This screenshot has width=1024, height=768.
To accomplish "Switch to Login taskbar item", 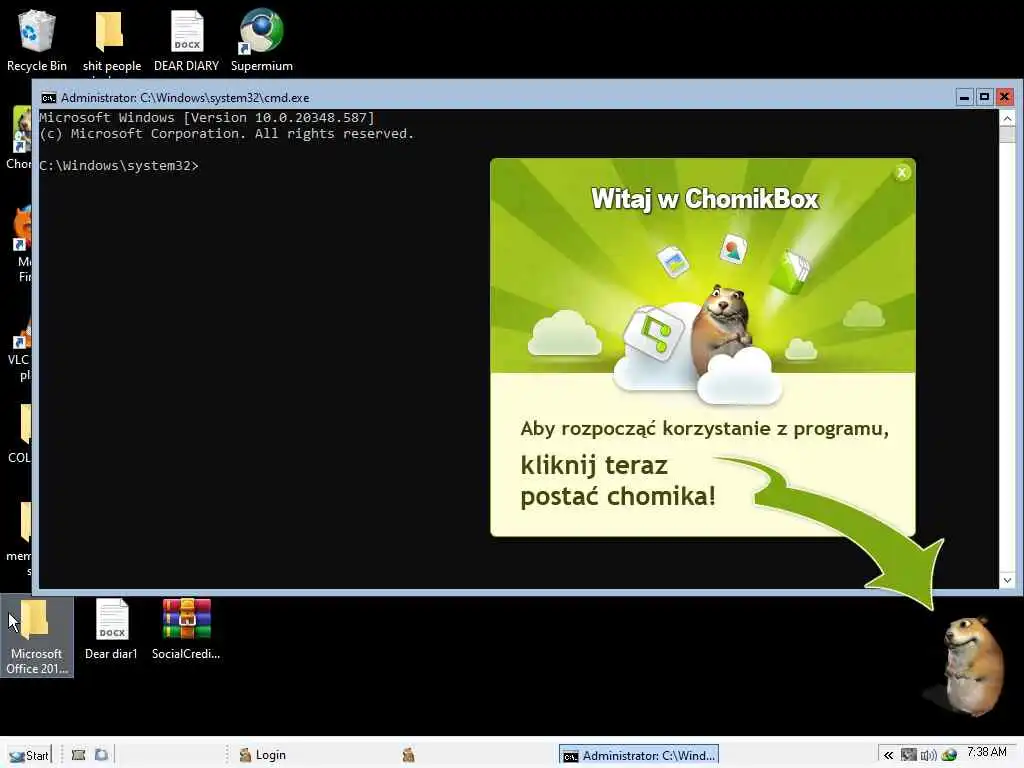I will pos(263,755).
